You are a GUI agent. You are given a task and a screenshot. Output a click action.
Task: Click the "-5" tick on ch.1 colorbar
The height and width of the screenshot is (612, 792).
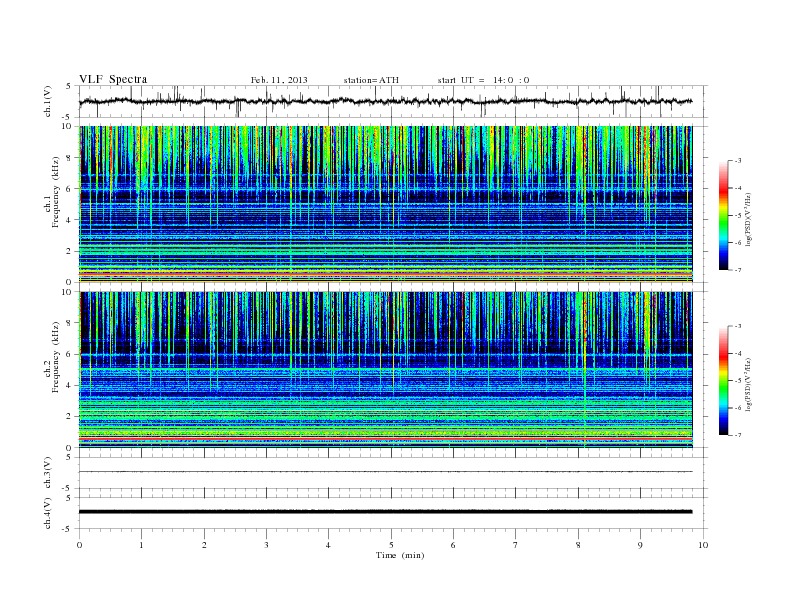click(738, 216)
